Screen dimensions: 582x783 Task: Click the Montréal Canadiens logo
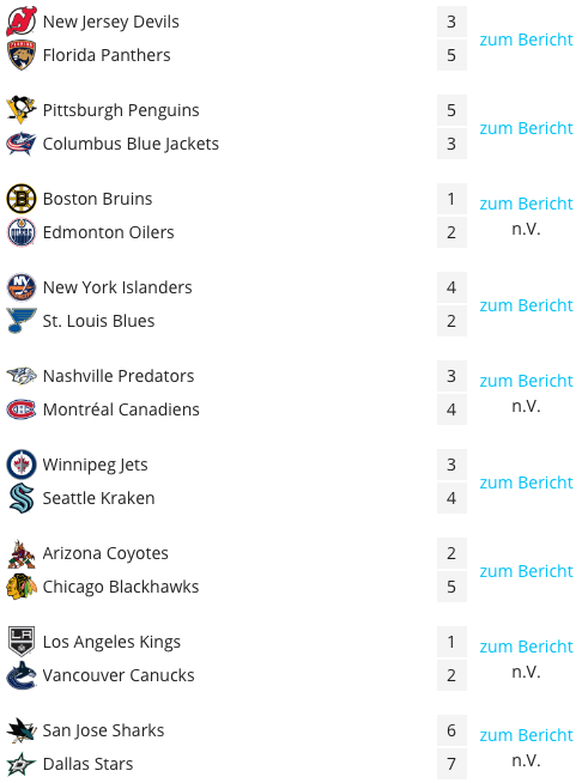coord(21,409)
